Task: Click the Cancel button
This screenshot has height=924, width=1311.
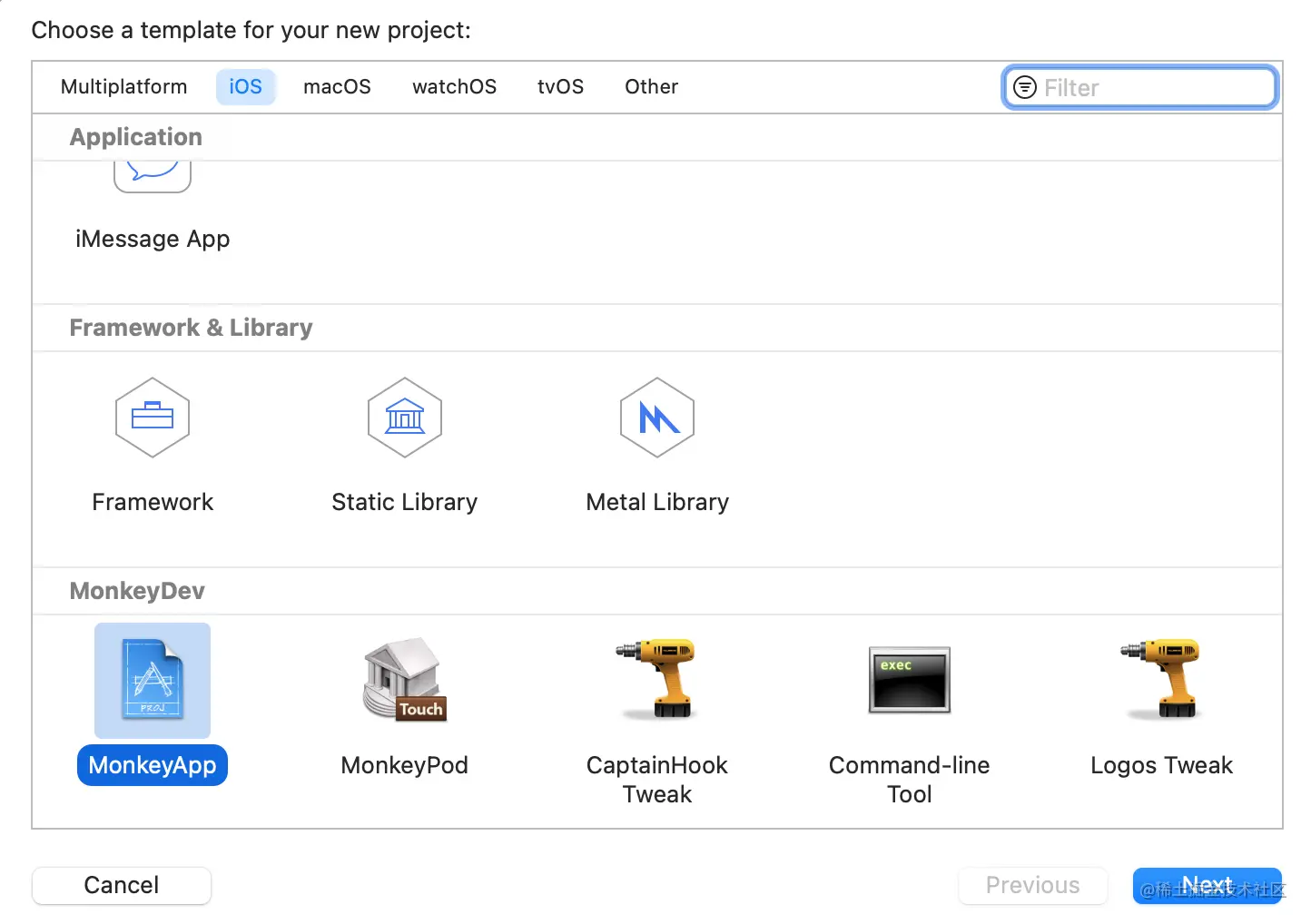Action: point(122,885)
